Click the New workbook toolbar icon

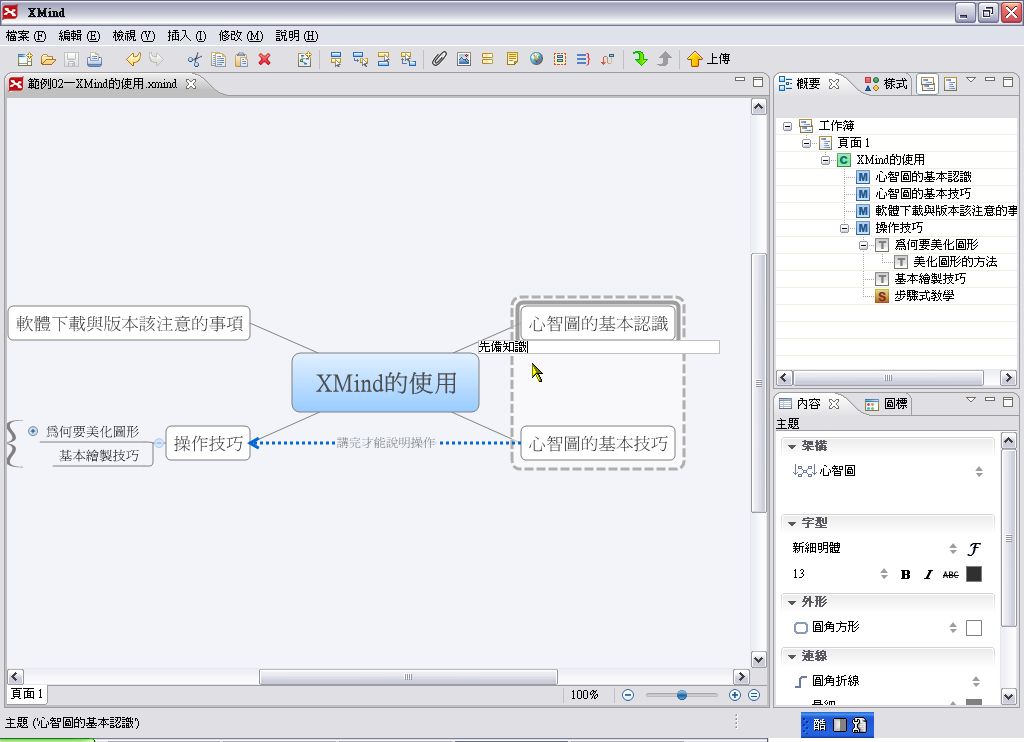click(x=25, y=59)
